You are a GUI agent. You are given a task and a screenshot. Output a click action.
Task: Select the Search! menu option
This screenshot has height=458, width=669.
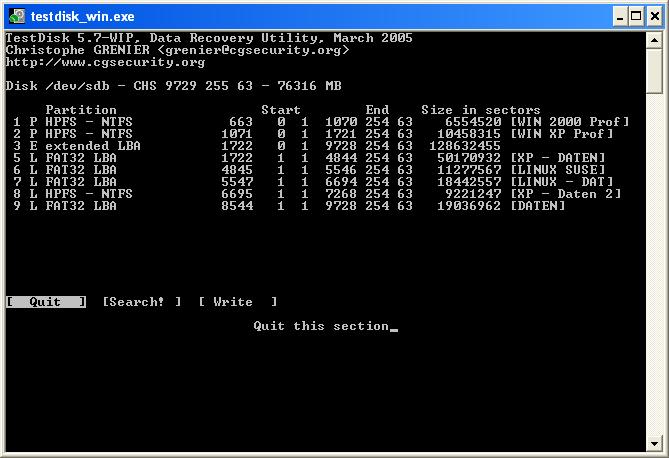click(x=142, y=302)
